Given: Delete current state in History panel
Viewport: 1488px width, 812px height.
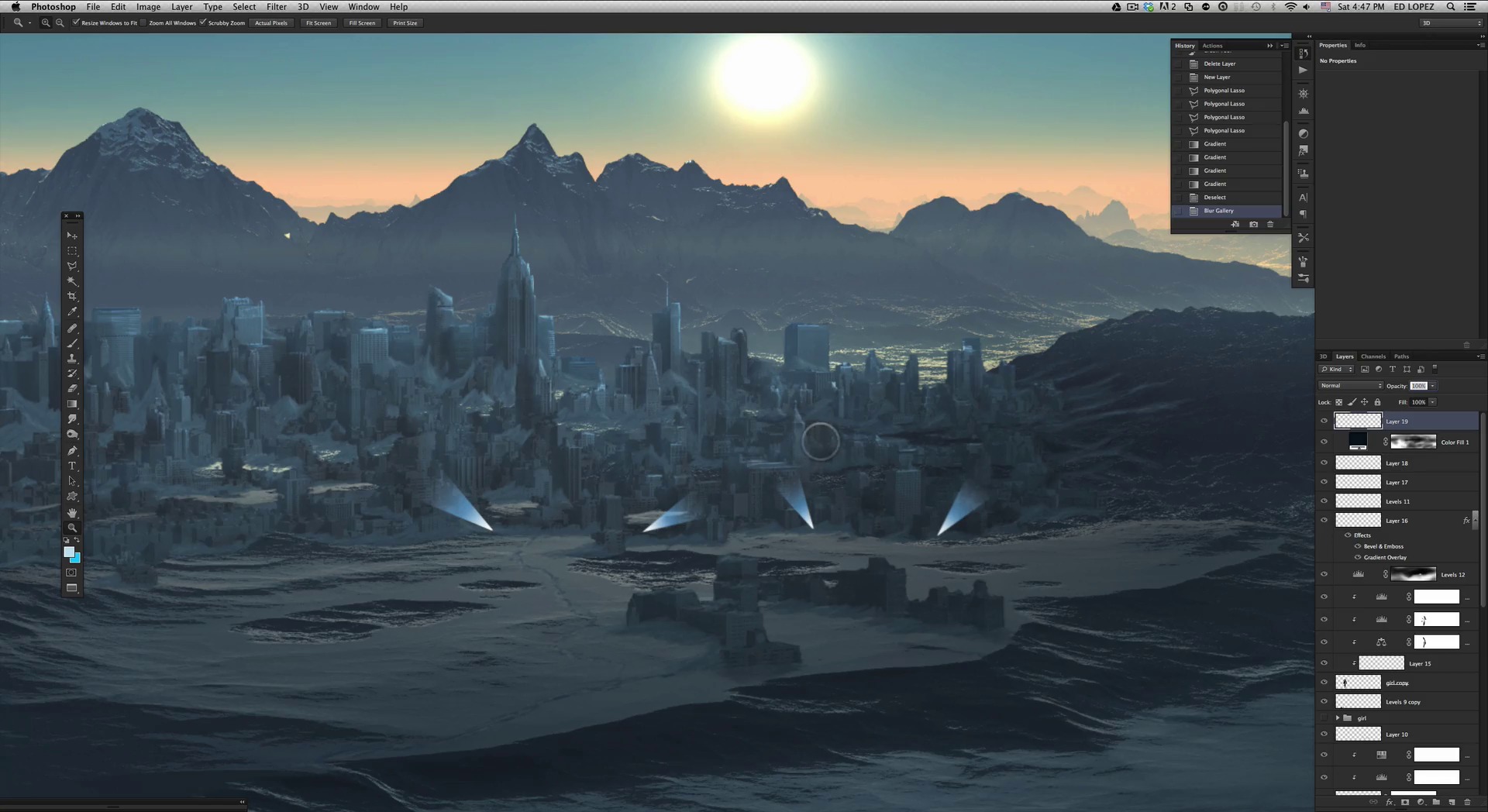Looking at the screenshot, I should pos(1269,225).
